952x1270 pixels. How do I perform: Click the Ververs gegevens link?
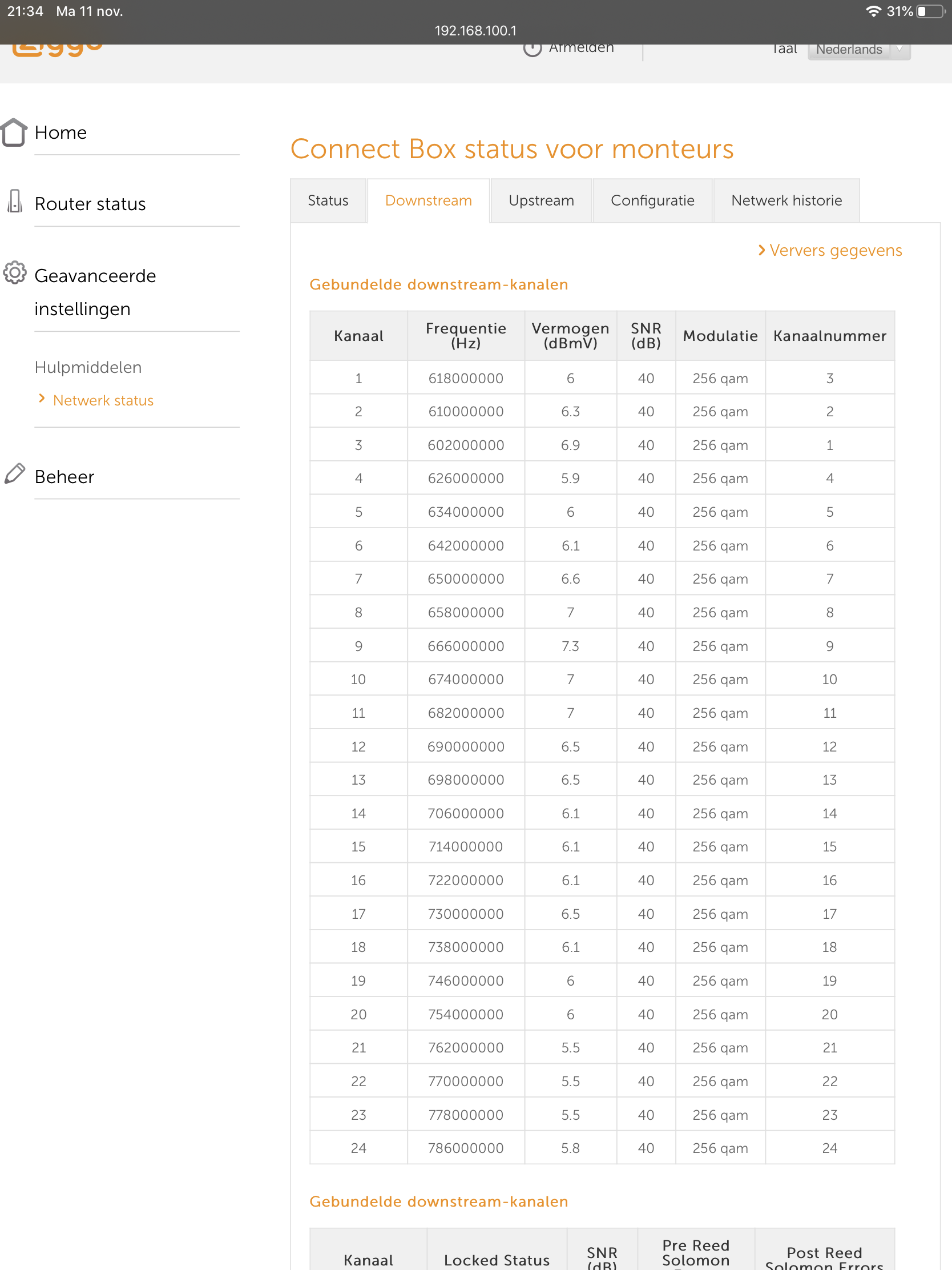835,250
